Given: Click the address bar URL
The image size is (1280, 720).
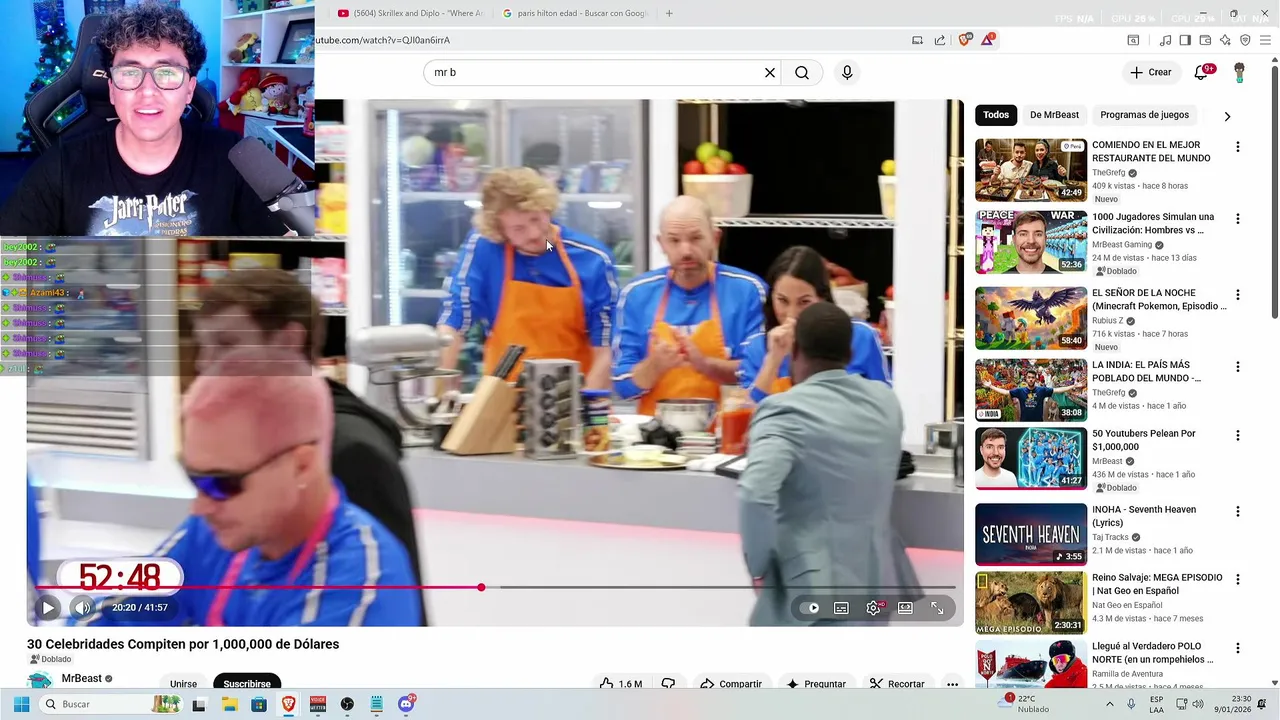Looking at the screenshot, I should coord(383,40).
